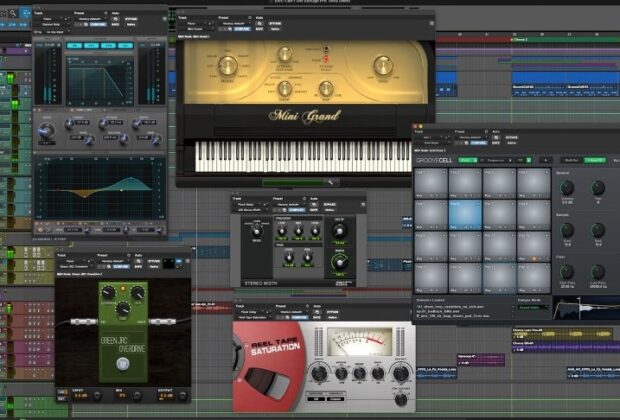Adjust the Stereo Width Process Low knob
This screenshot has height=420, width=620.
282,231
